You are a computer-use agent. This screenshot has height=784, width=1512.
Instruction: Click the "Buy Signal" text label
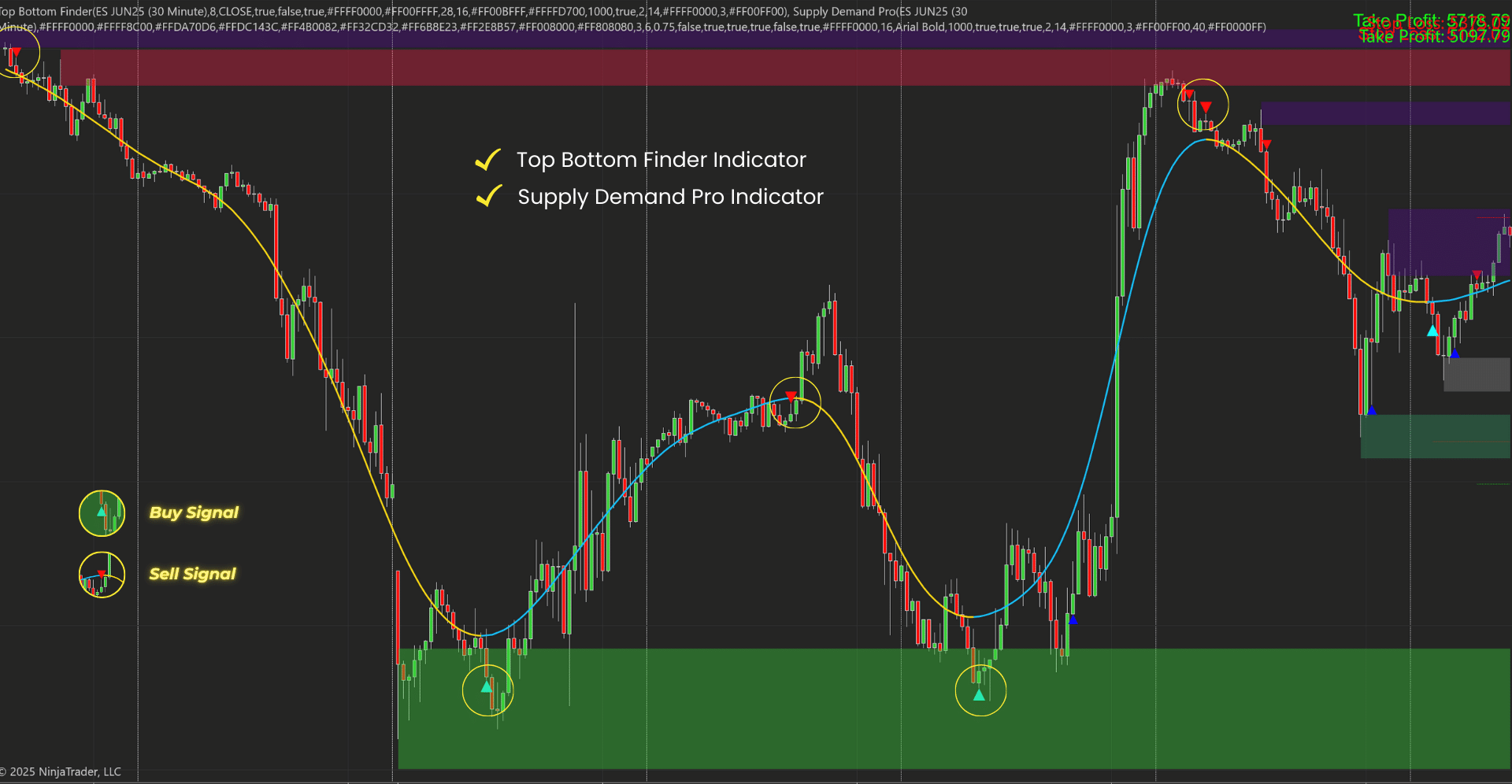point(194,513)
